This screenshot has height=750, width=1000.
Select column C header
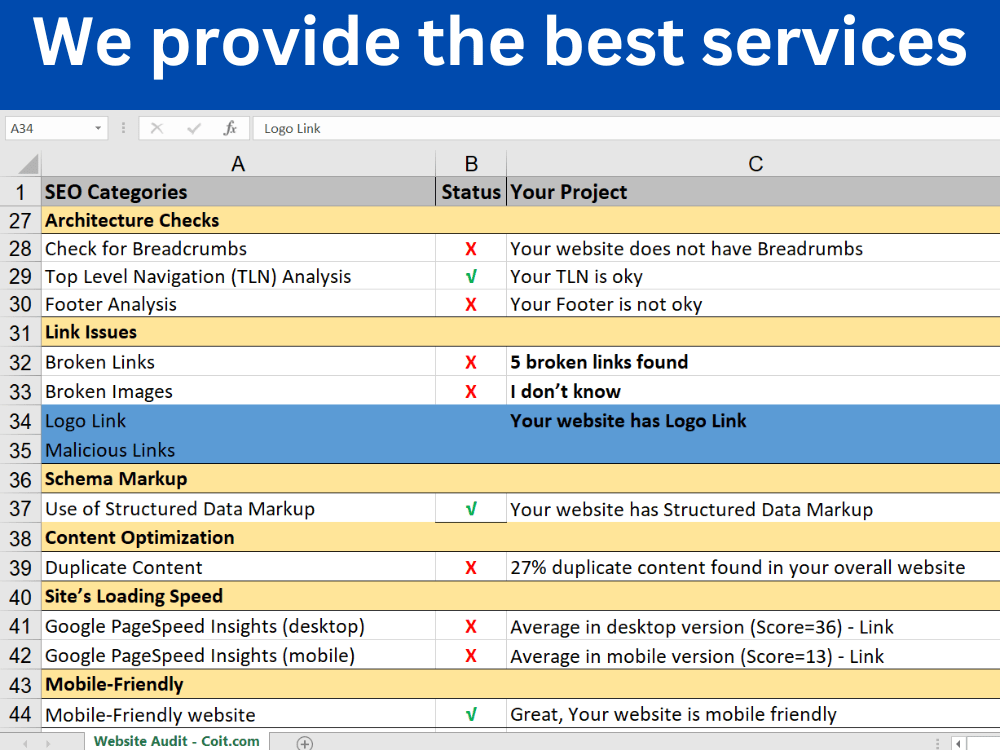[754, 164]
